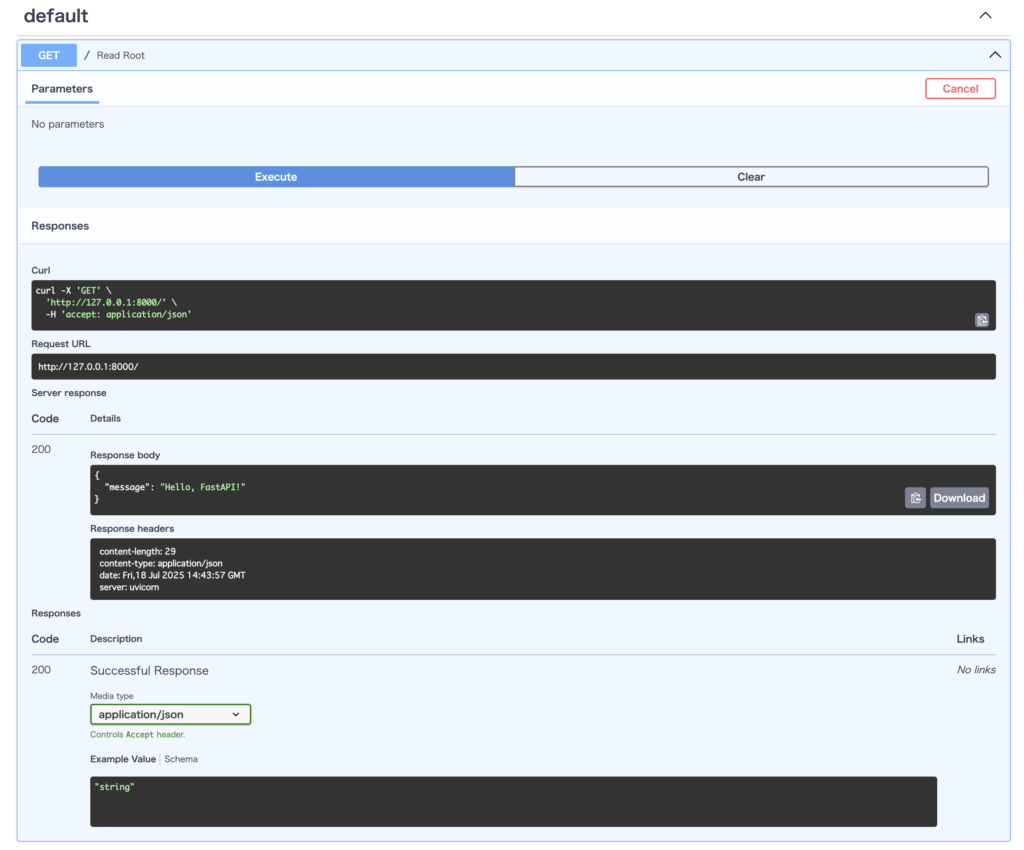
Task: Click the 200 code beside Successful Response
Action: coord(41,670)
